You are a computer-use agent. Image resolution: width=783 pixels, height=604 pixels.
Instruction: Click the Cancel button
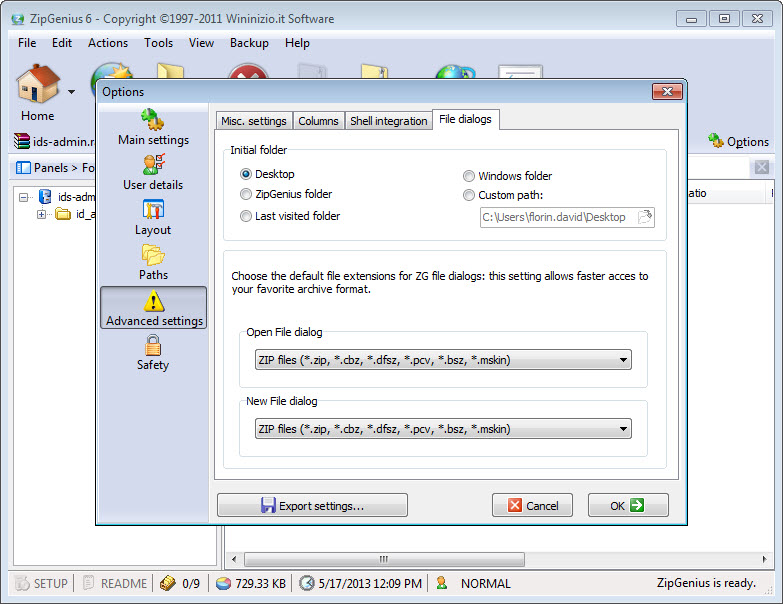tap(532, 505)
